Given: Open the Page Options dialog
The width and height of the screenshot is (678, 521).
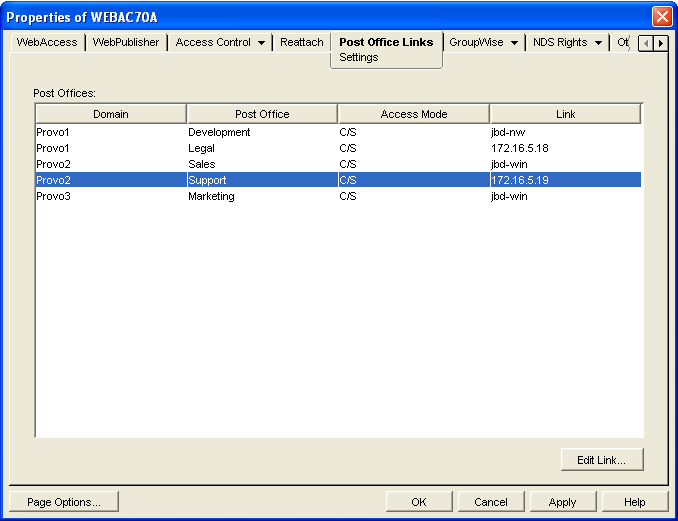Looking at the screenshot, I should [63, 502].
